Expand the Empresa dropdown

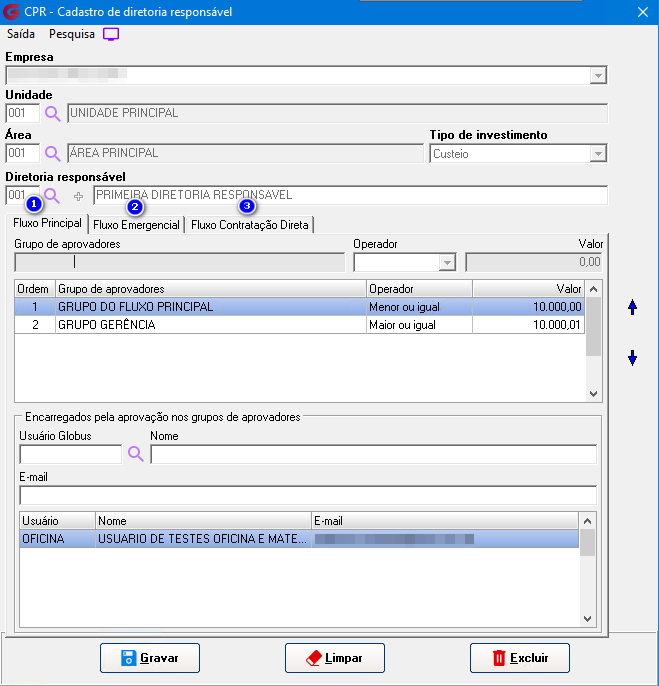(x=598, y=76)
